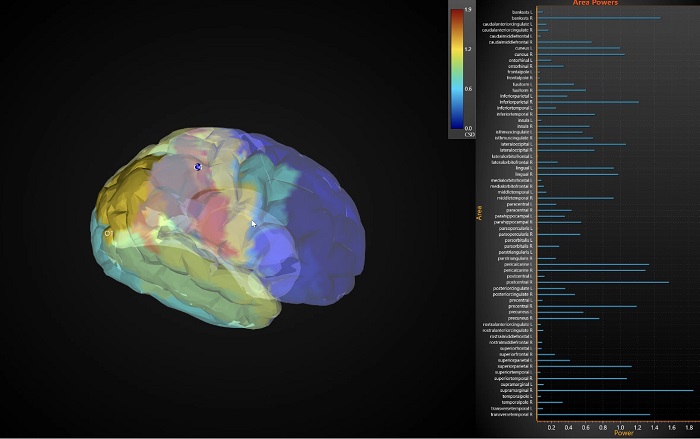This screenshot has width=700, height=439.
Task: Click the Power axis label
Action: pos(623,433)
